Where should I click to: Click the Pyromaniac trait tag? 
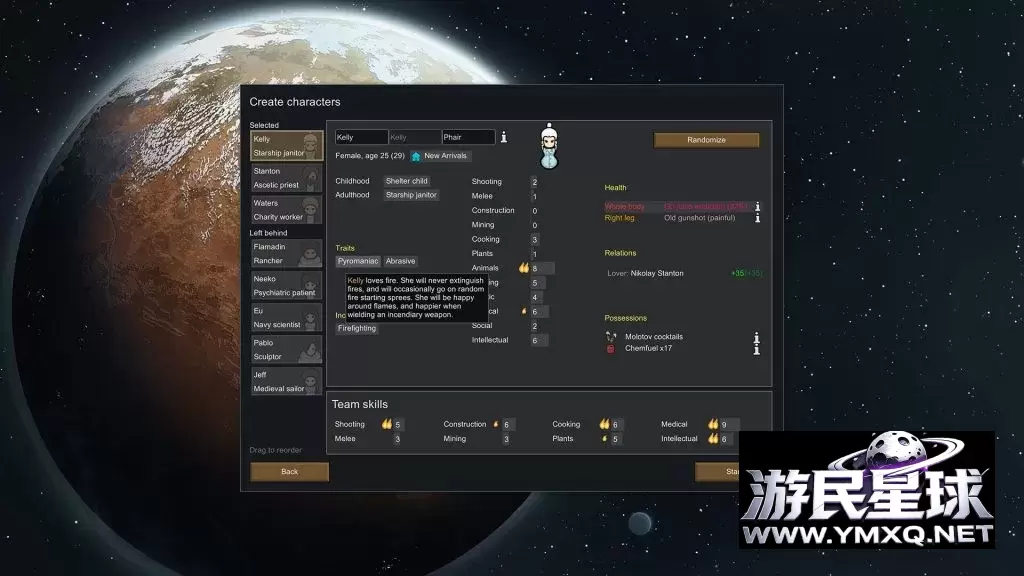[x=358, y=261]
